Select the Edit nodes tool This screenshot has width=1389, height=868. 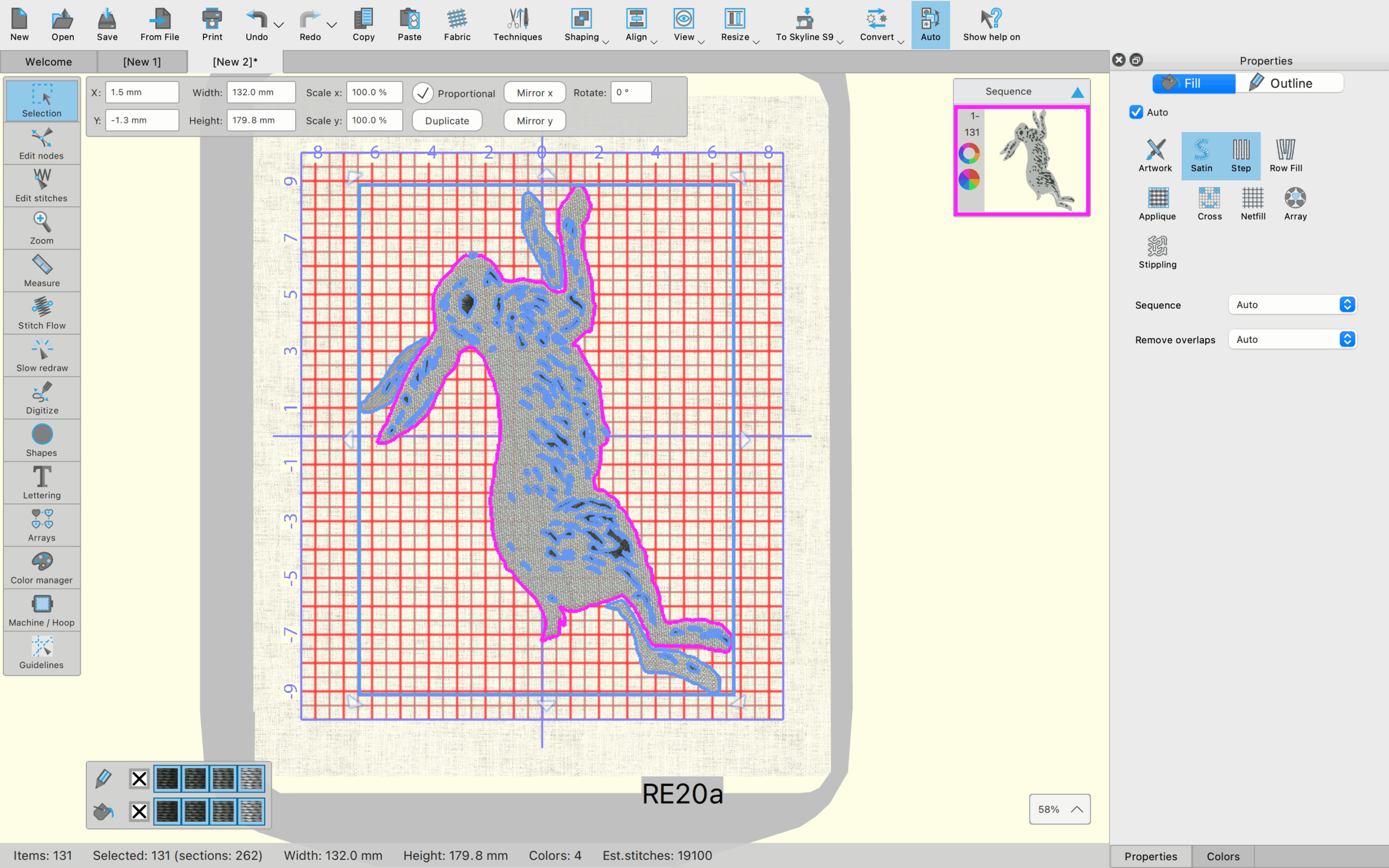[x=41, y=144]
